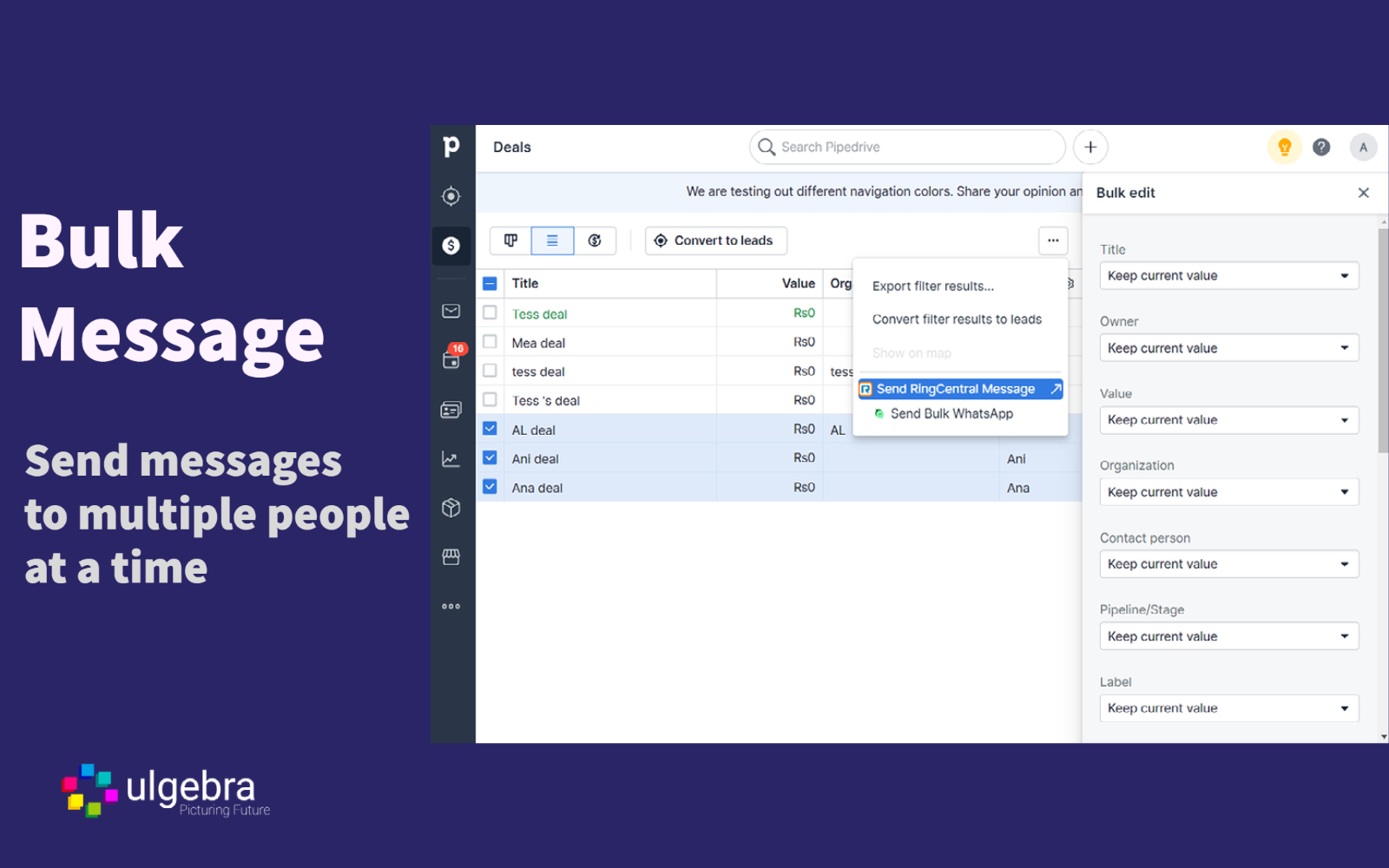The image size is (1389, 868).
Task: Open the sidebar More dots icon
Action: [451, 606]
